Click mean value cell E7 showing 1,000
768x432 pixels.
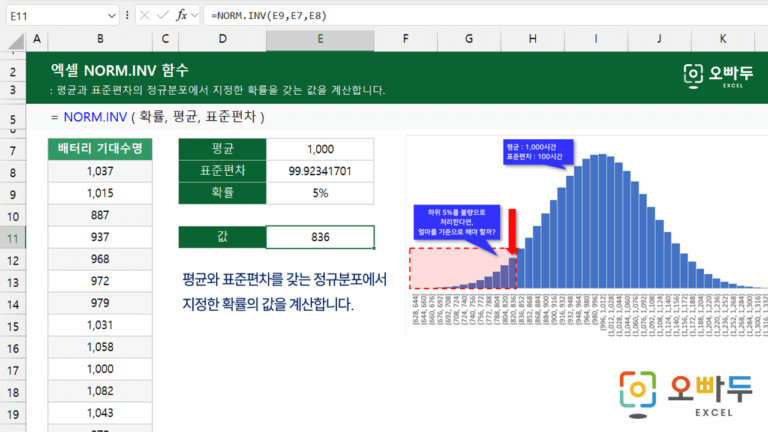(320, 149)
